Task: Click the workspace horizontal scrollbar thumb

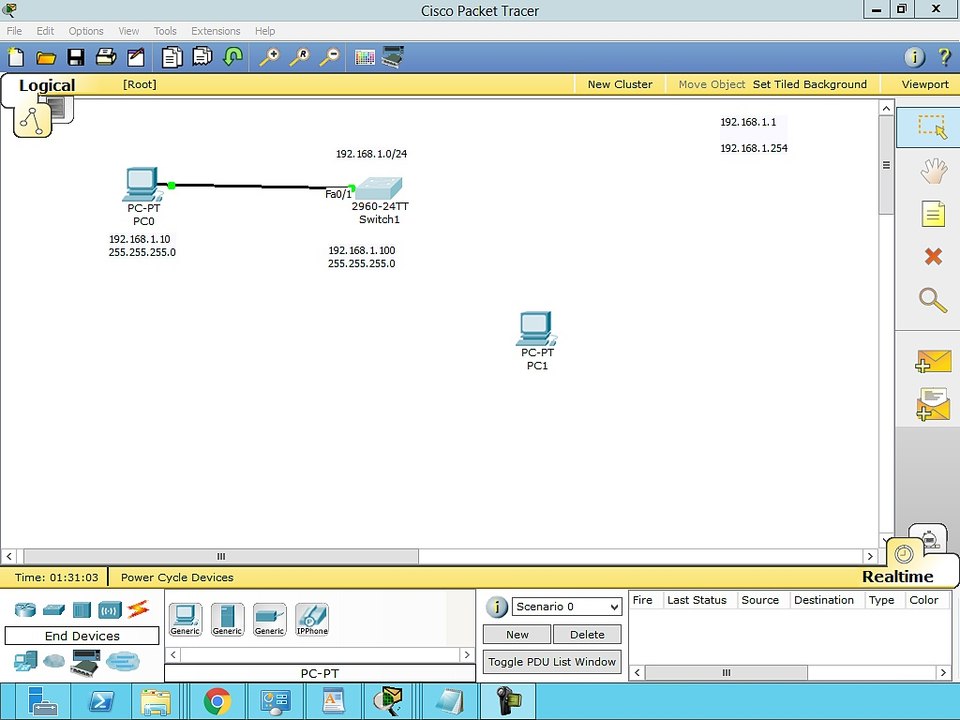Action: [221, 557]
